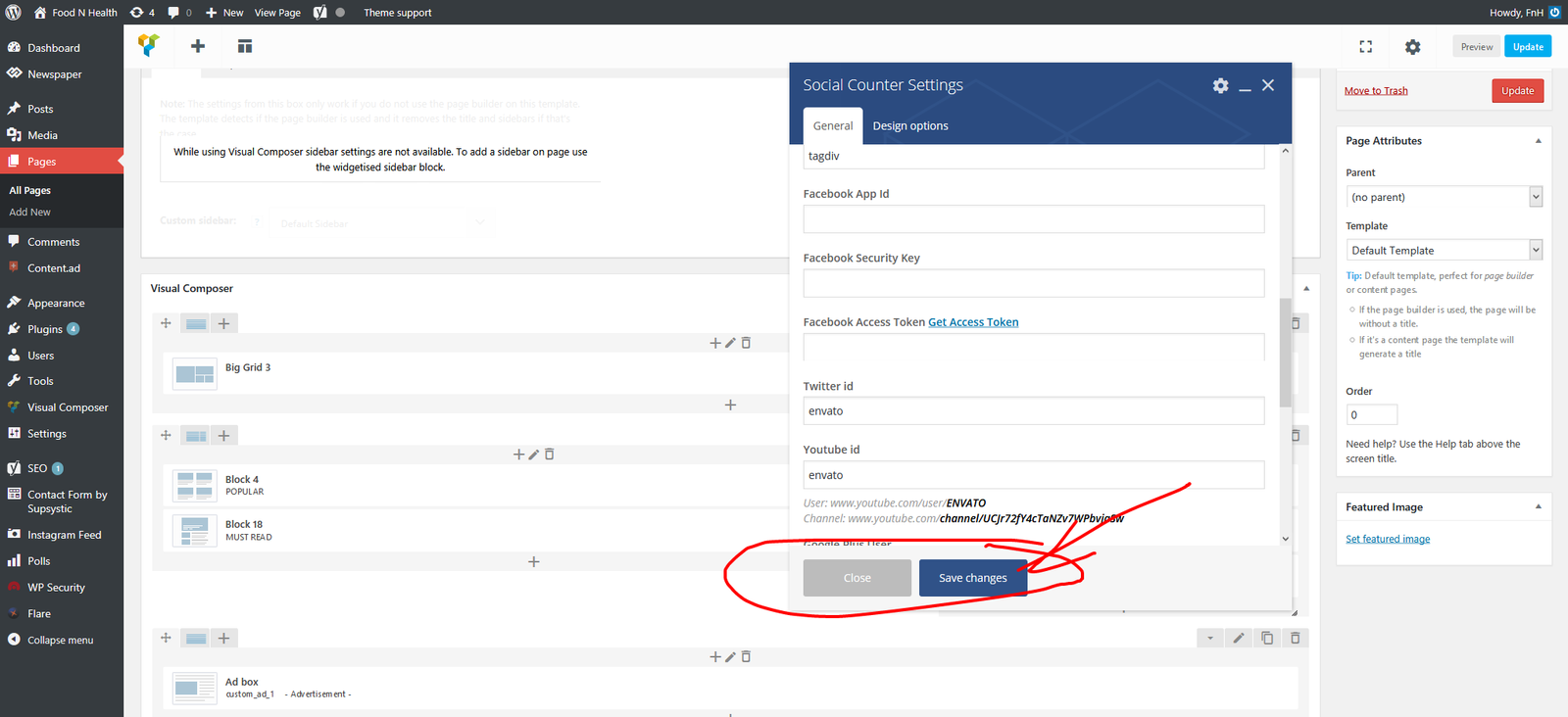1568x717 pixels.
Task: Open Appearance in the admin sidebar menu
Action: click(x=56, y=303)
